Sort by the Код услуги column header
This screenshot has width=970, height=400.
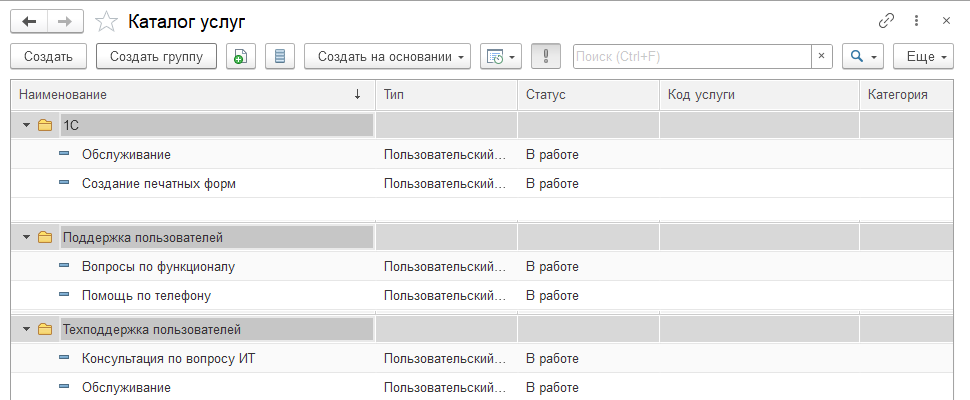coord(760,95)
